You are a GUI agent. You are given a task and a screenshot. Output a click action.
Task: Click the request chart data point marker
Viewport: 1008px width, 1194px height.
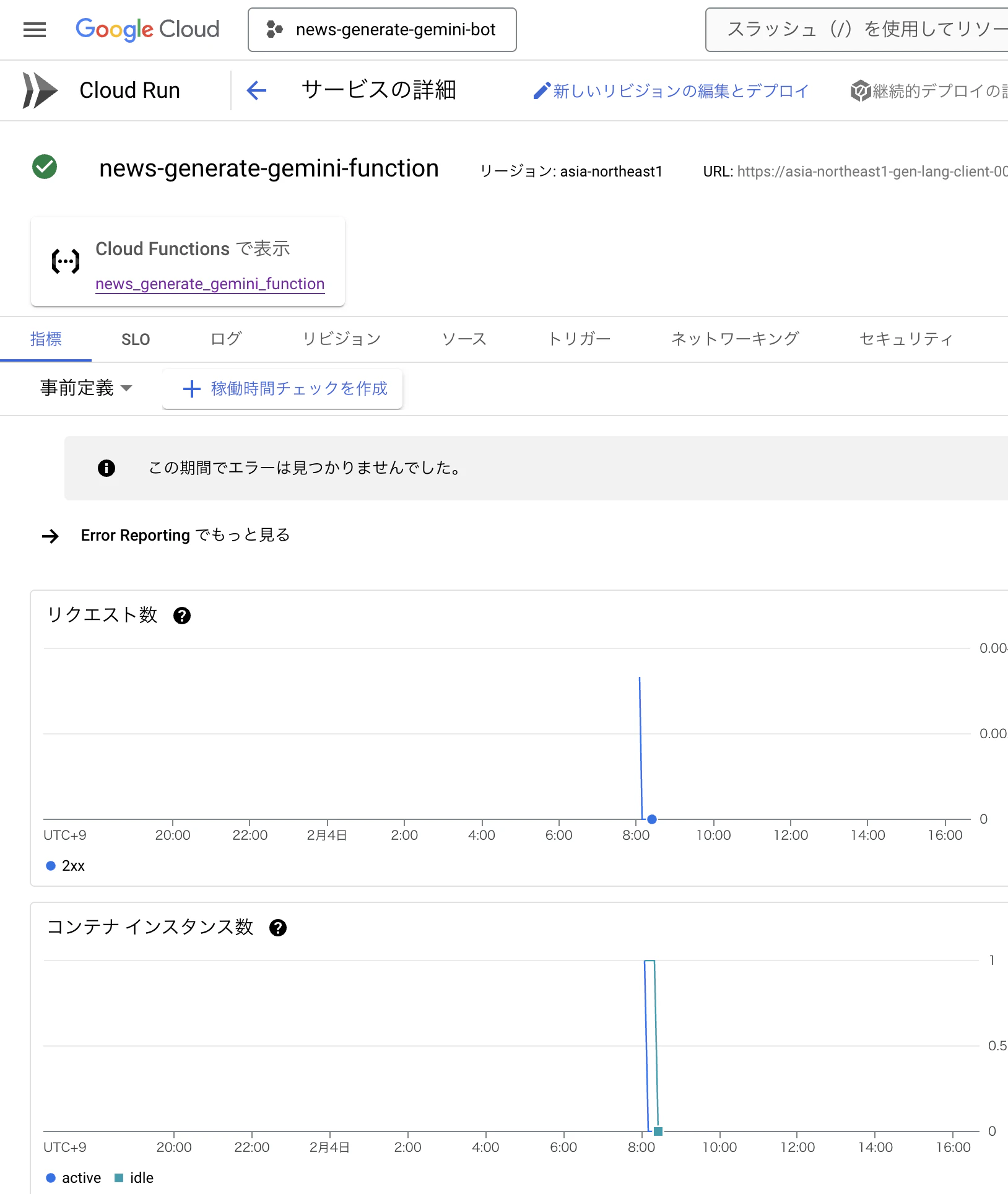[652, 819]
